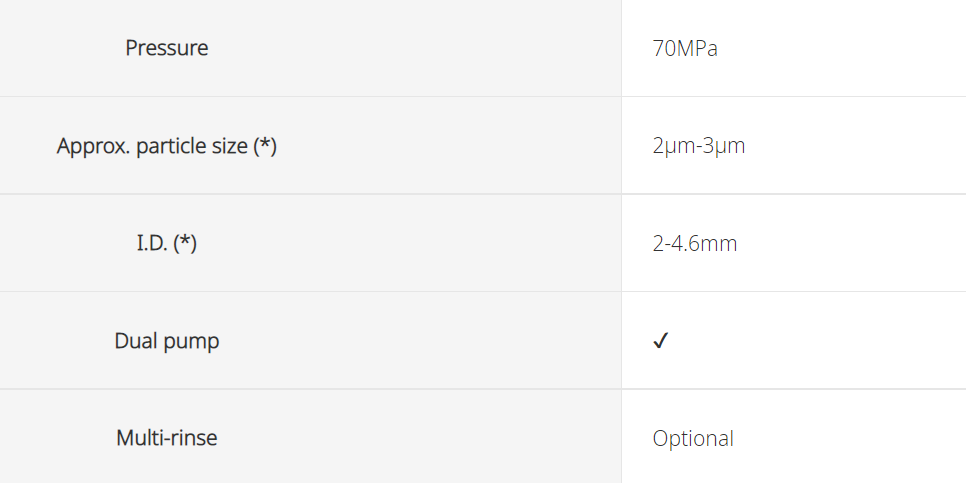
Task: Click the asterisk after particle size
Action: point(265,143)
